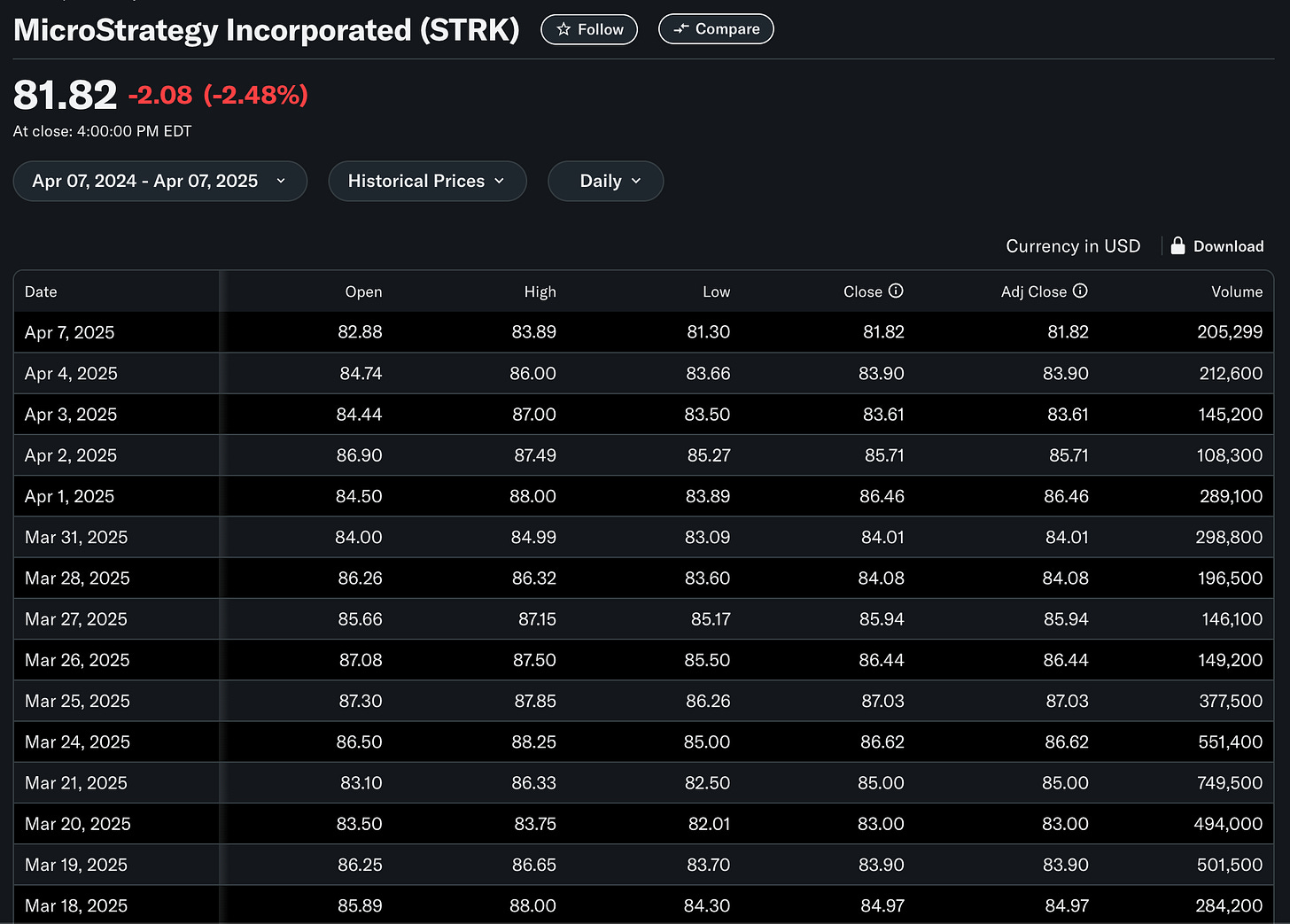The height and width of the screenshot is (924, 1290).
Task: Click the Currency in USD label
Action: coord(1073,246)
